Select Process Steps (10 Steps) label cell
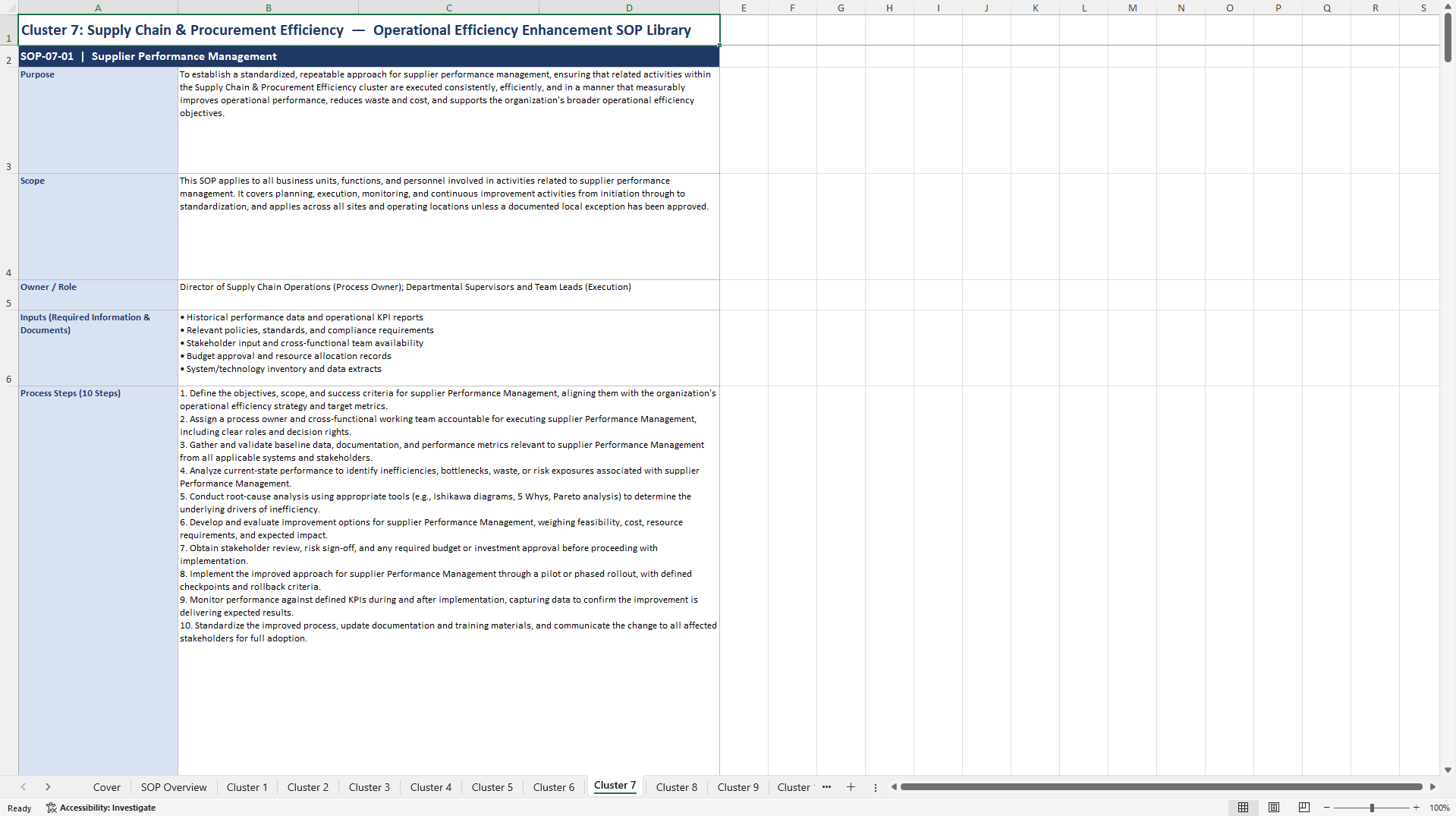The image size is (1456, 816). (98, 580)
